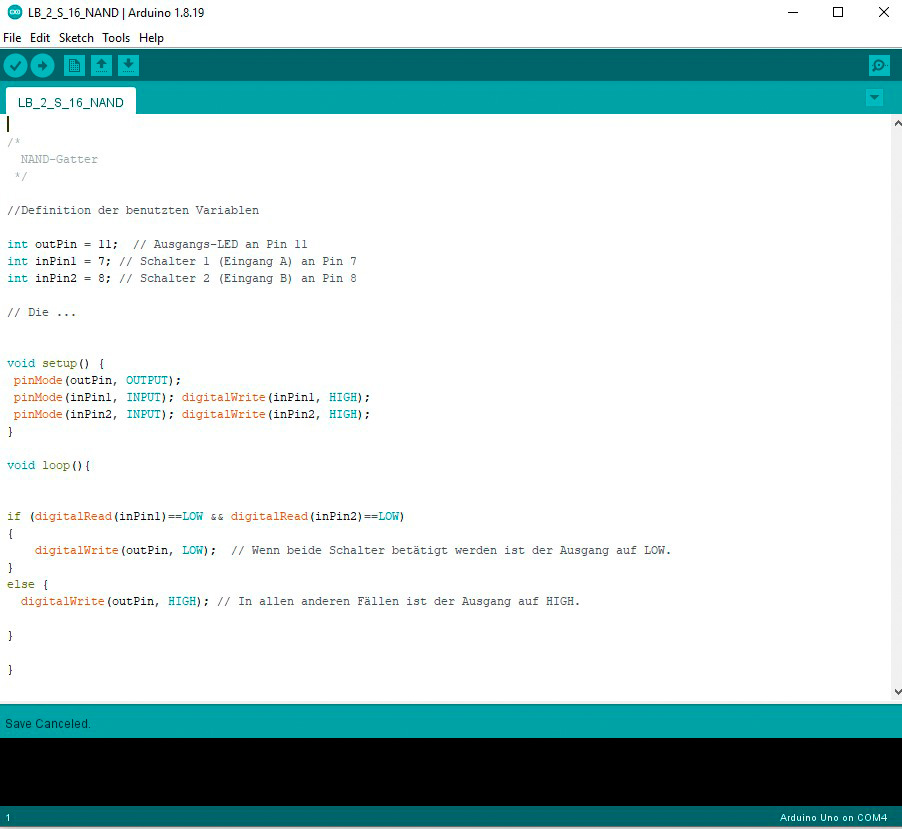Click the editor scrollbar up arrow
The width and height of the screenshot is (902, 829).
point(896,122)
